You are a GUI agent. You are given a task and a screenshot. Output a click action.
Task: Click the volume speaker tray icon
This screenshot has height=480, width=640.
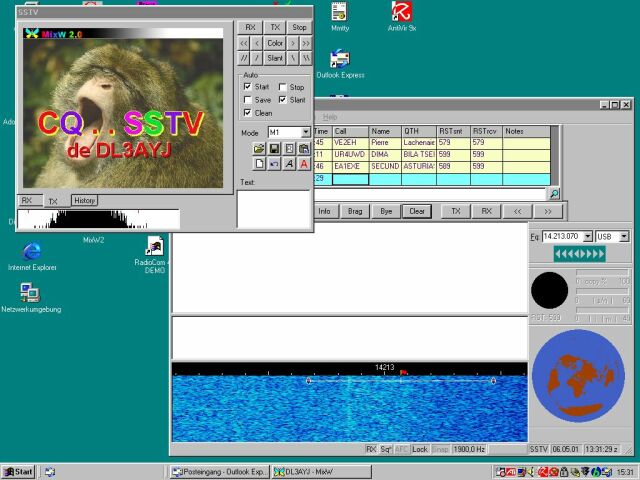531,472
